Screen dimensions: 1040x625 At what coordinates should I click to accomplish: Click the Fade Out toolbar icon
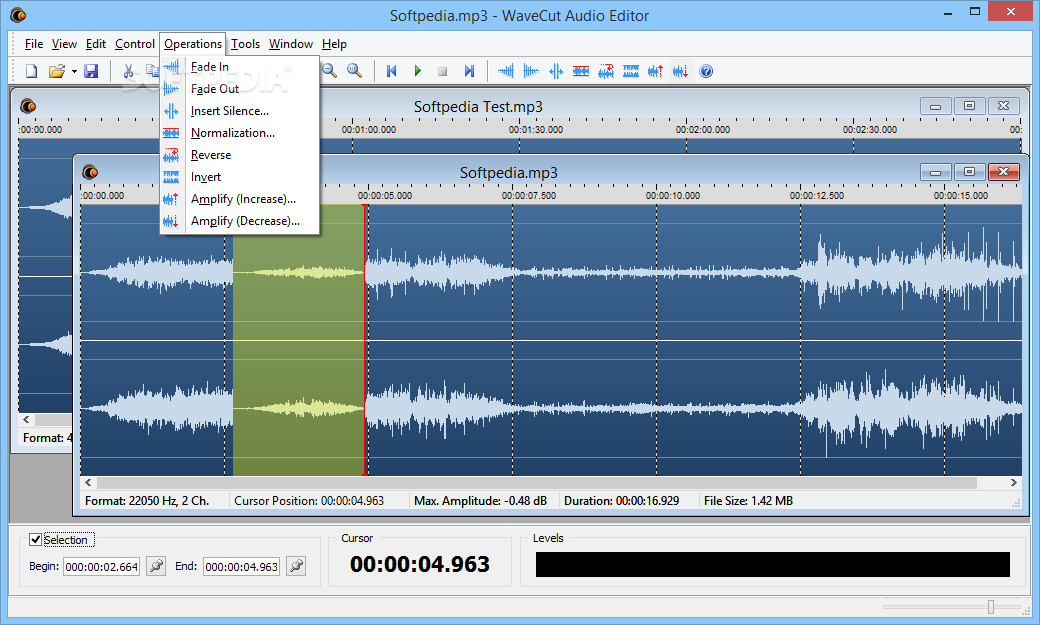click(531, 71)
